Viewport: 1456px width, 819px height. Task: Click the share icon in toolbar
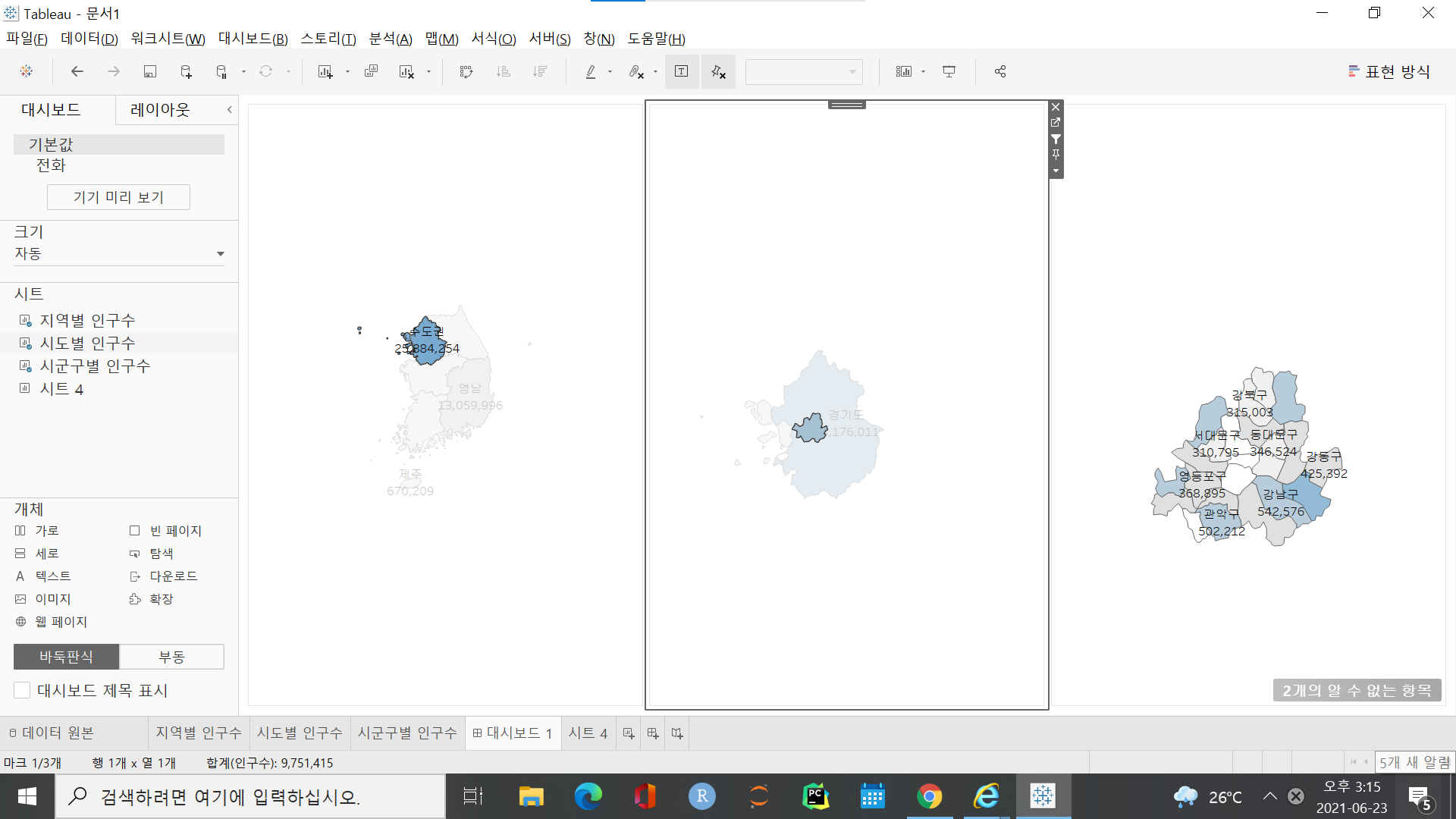(1000, 71)
